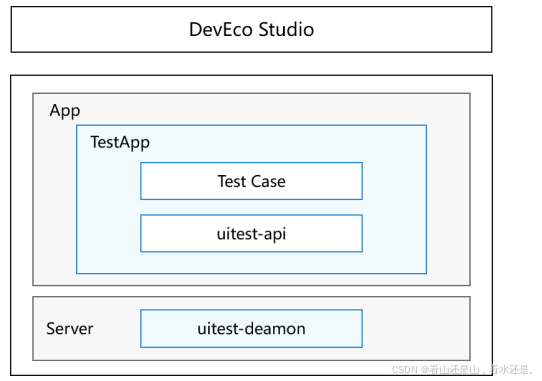Click the DevEco Studio box

(251, 29)
